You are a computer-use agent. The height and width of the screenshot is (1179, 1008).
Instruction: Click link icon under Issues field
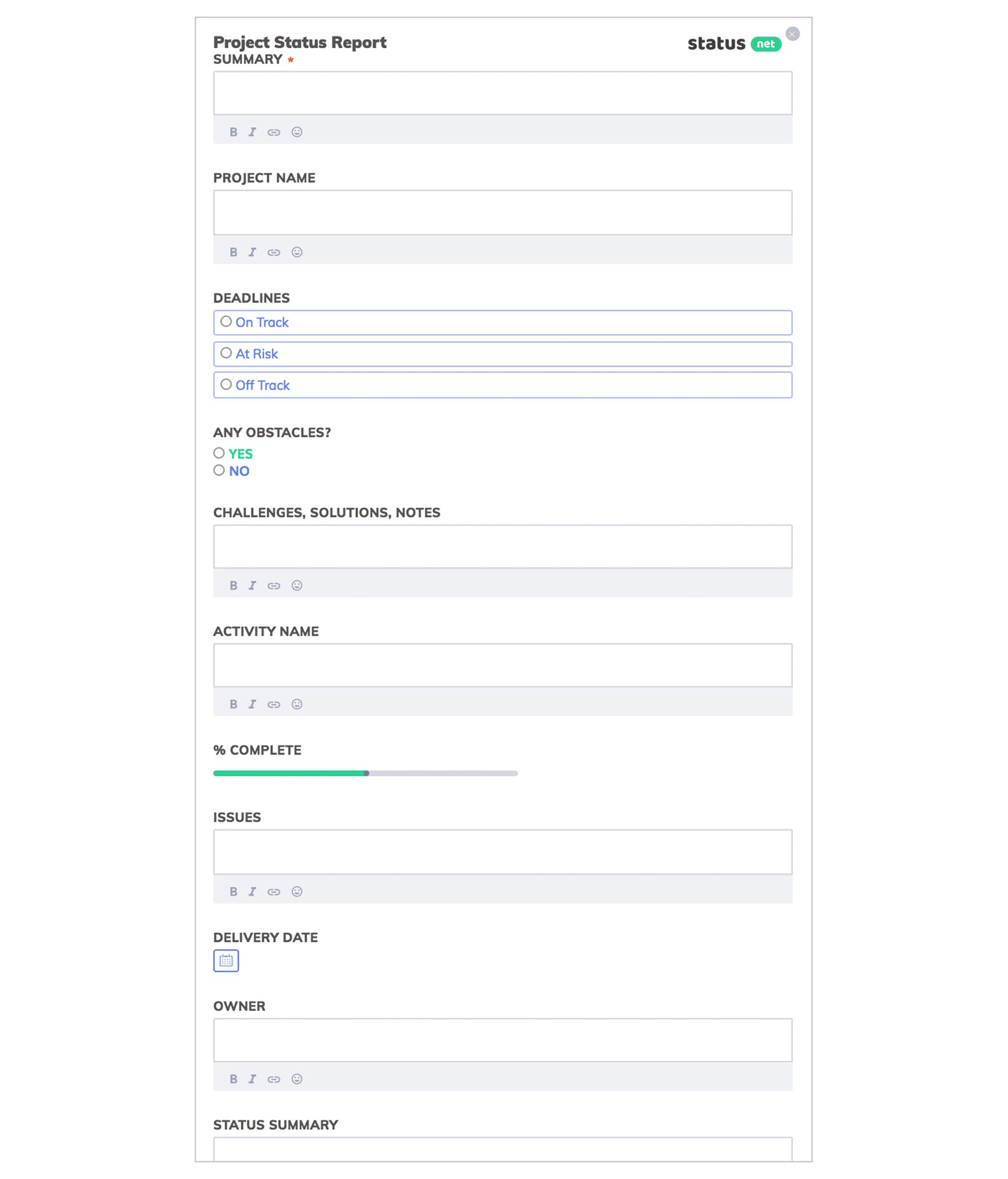tap(274, 892)
